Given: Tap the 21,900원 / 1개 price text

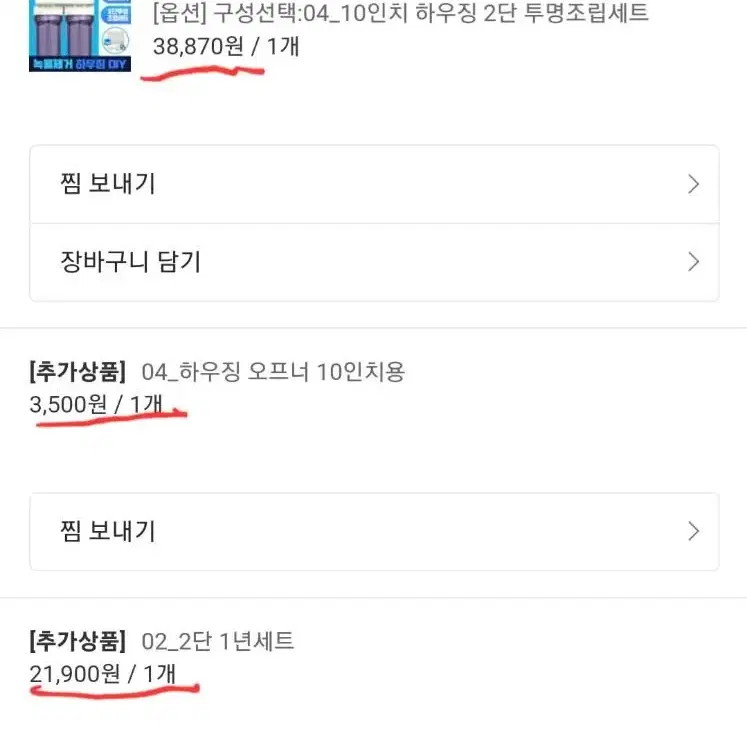Looking at the screenshot, I should (x=102, y=674).
